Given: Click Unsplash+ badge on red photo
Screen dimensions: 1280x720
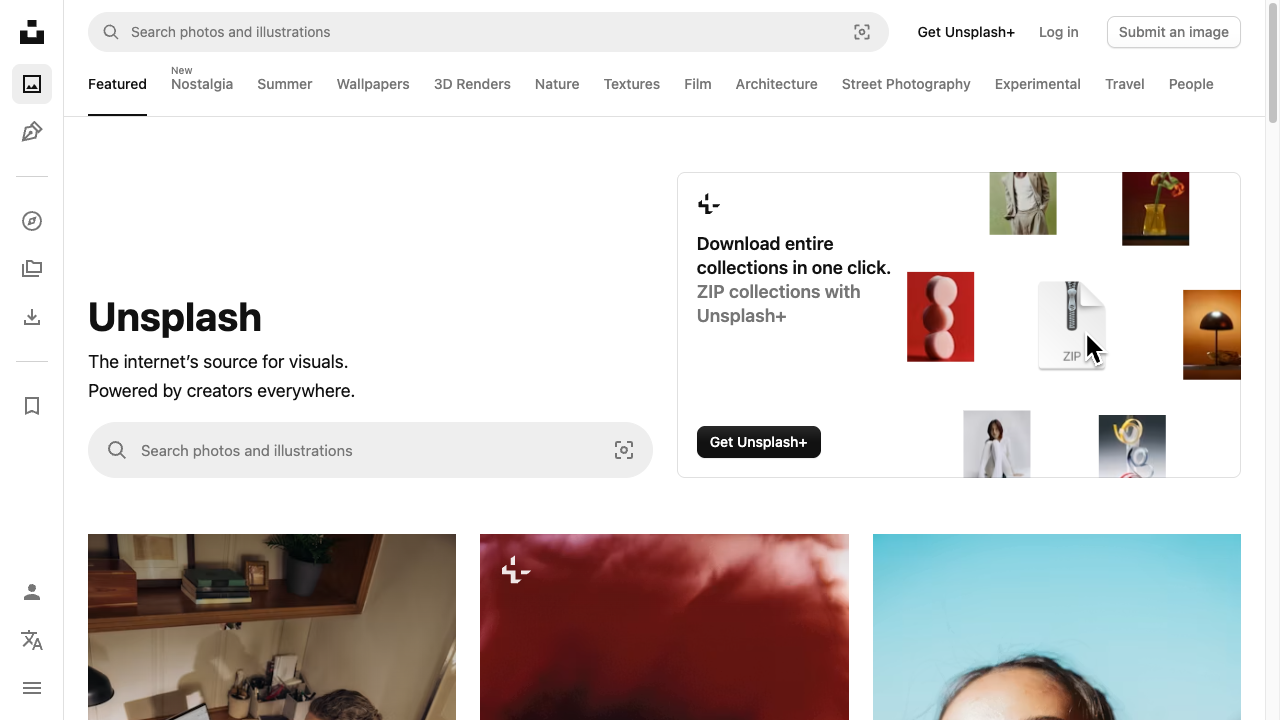Looking at the screenshot, I should coord(515,571).
